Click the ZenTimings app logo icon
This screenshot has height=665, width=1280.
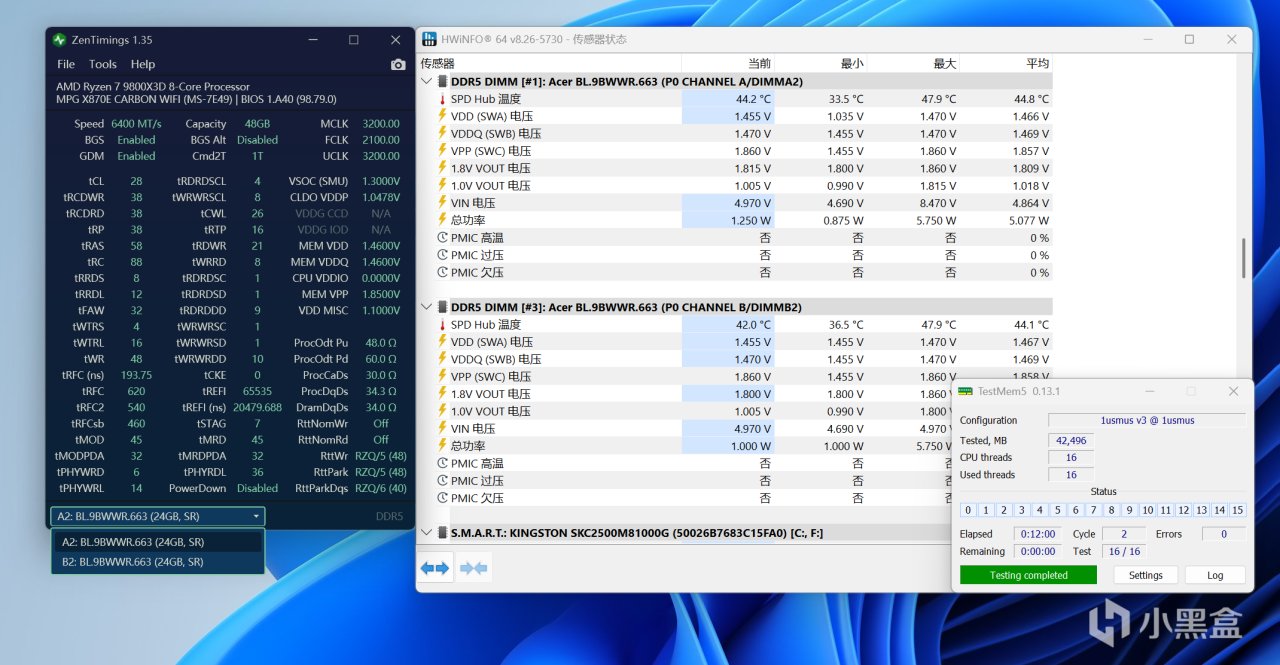(59, 40)
